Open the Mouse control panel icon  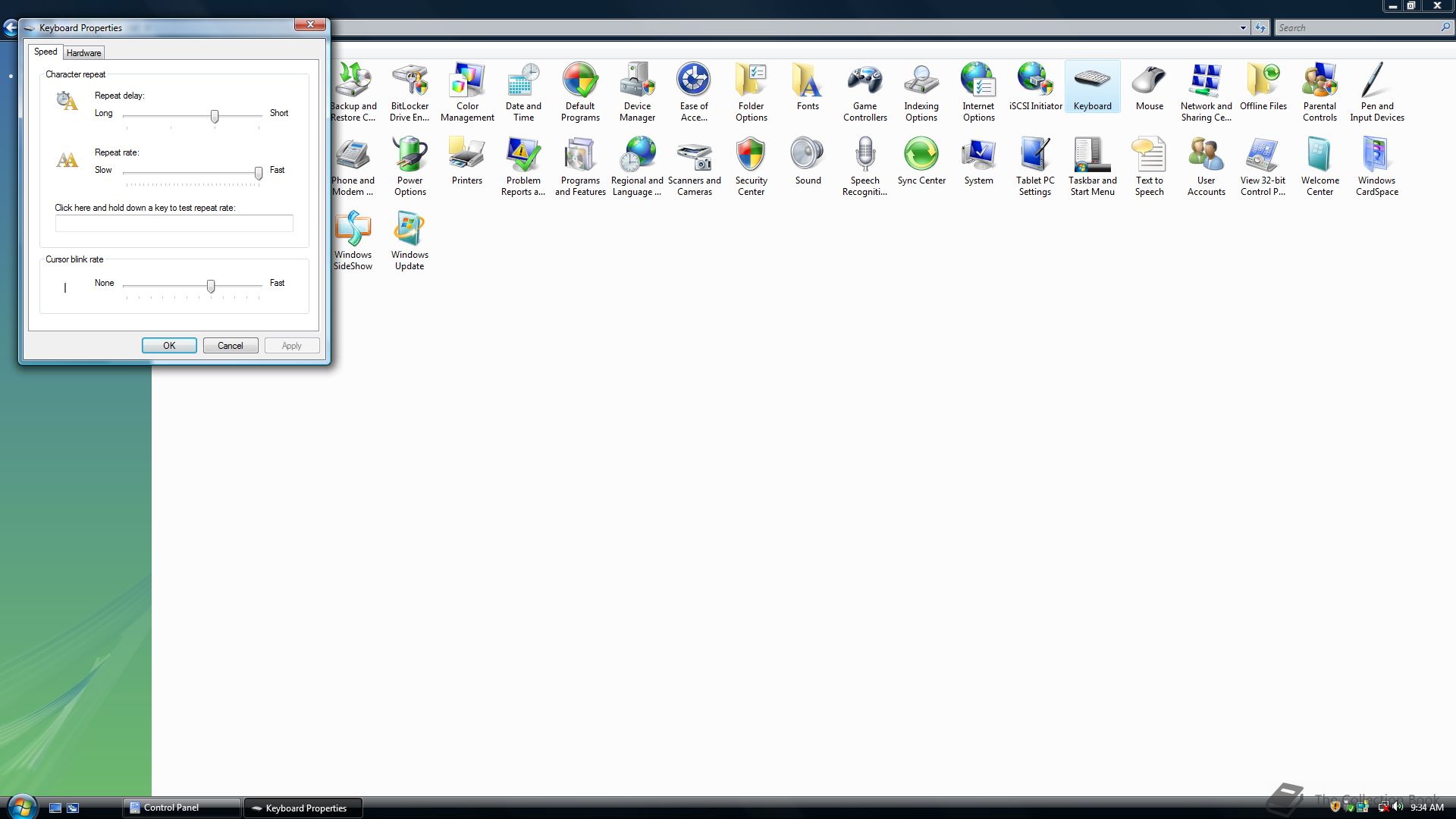(x=1149, y=88)
